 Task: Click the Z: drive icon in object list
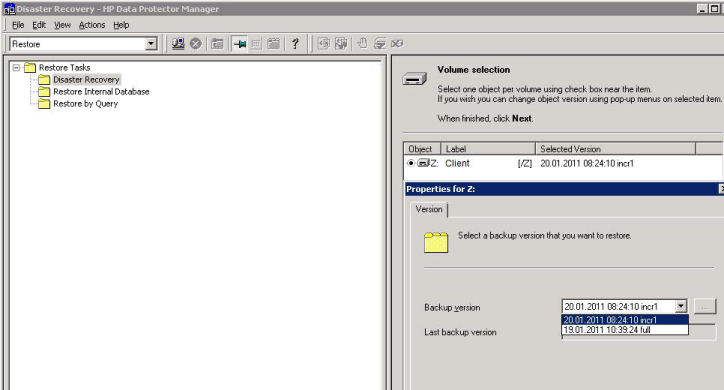coord(423,163)
